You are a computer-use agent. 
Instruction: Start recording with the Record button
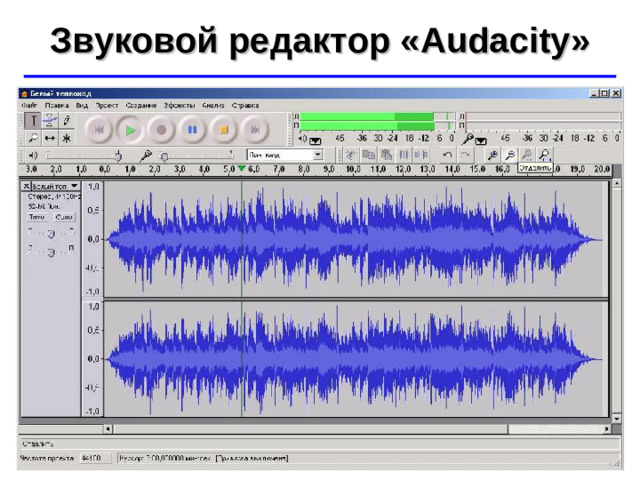(162, 130)
